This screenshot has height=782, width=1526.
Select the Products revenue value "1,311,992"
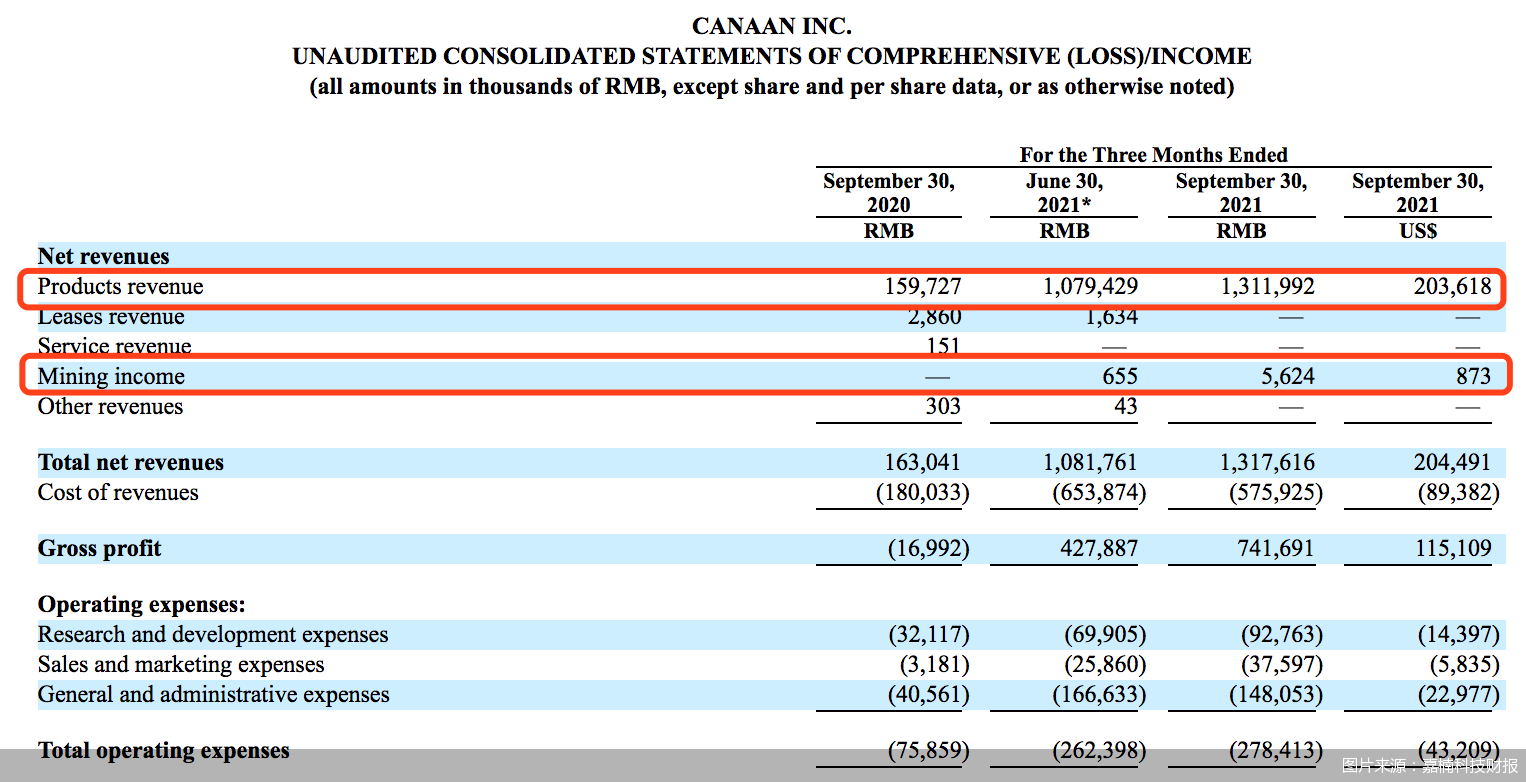point(1268,287)
